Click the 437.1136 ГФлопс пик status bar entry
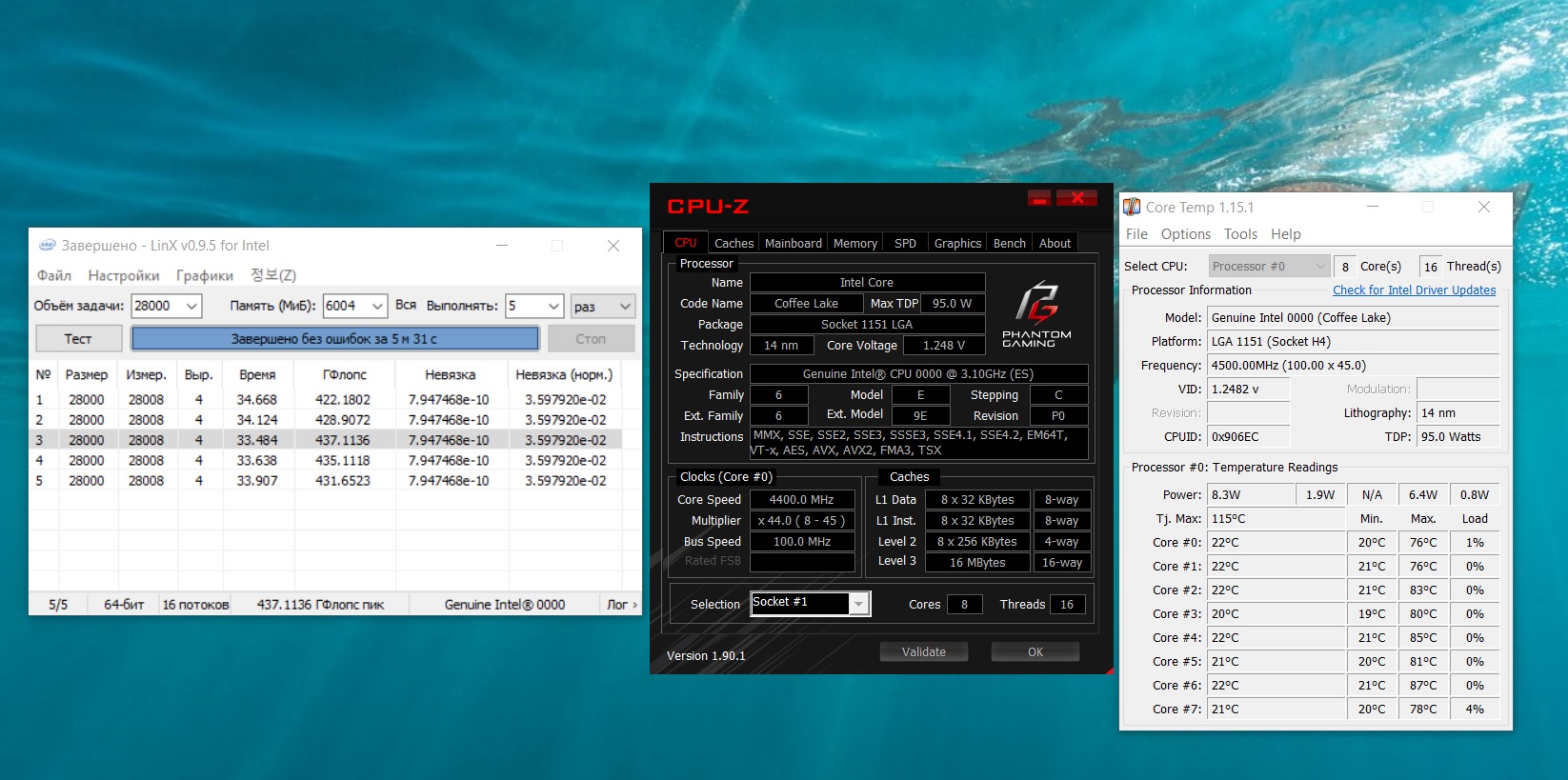 [320, 605]
